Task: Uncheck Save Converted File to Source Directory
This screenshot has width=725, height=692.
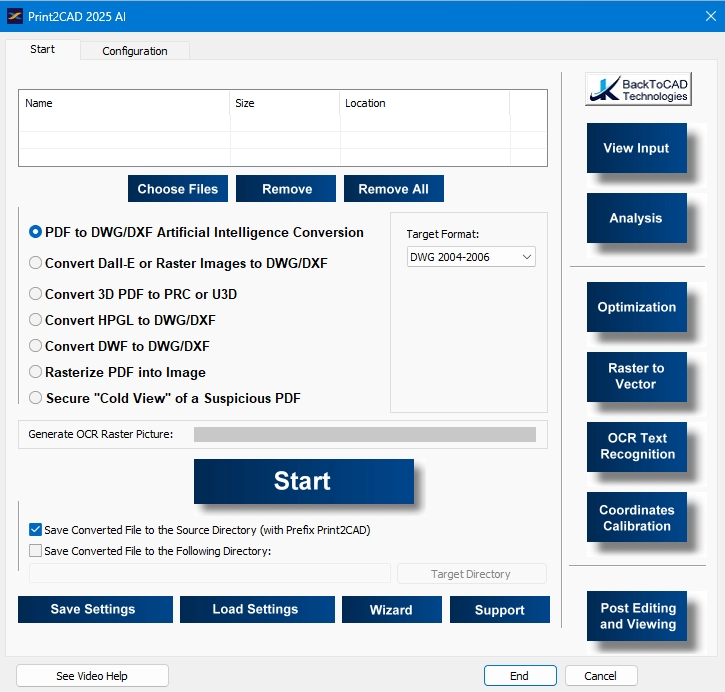Action: (x=36, y=530)
